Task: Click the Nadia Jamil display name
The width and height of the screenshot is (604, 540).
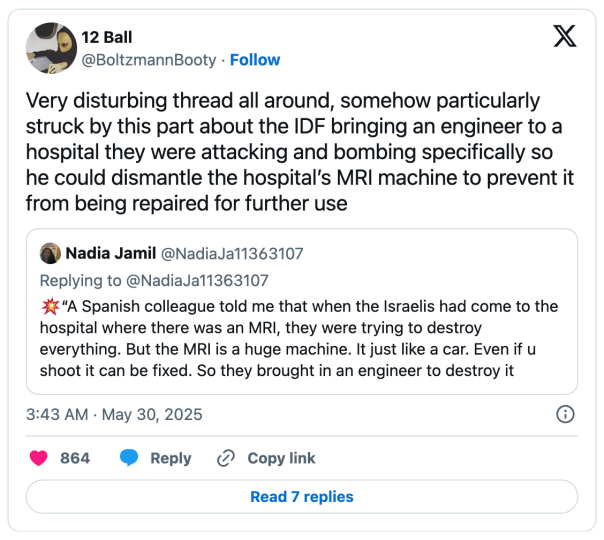Action: [x=111, y=253]
